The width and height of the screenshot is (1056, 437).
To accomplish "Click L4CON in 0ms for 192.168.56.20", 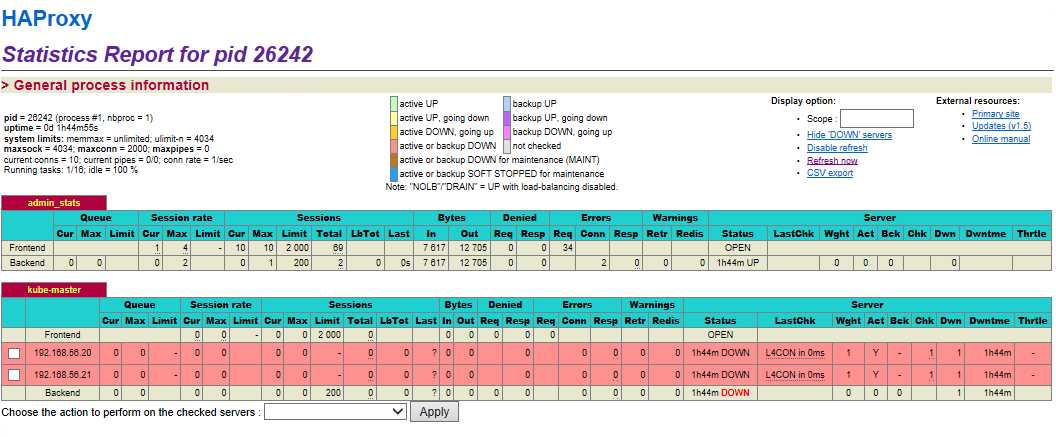I will pos(795,354).
